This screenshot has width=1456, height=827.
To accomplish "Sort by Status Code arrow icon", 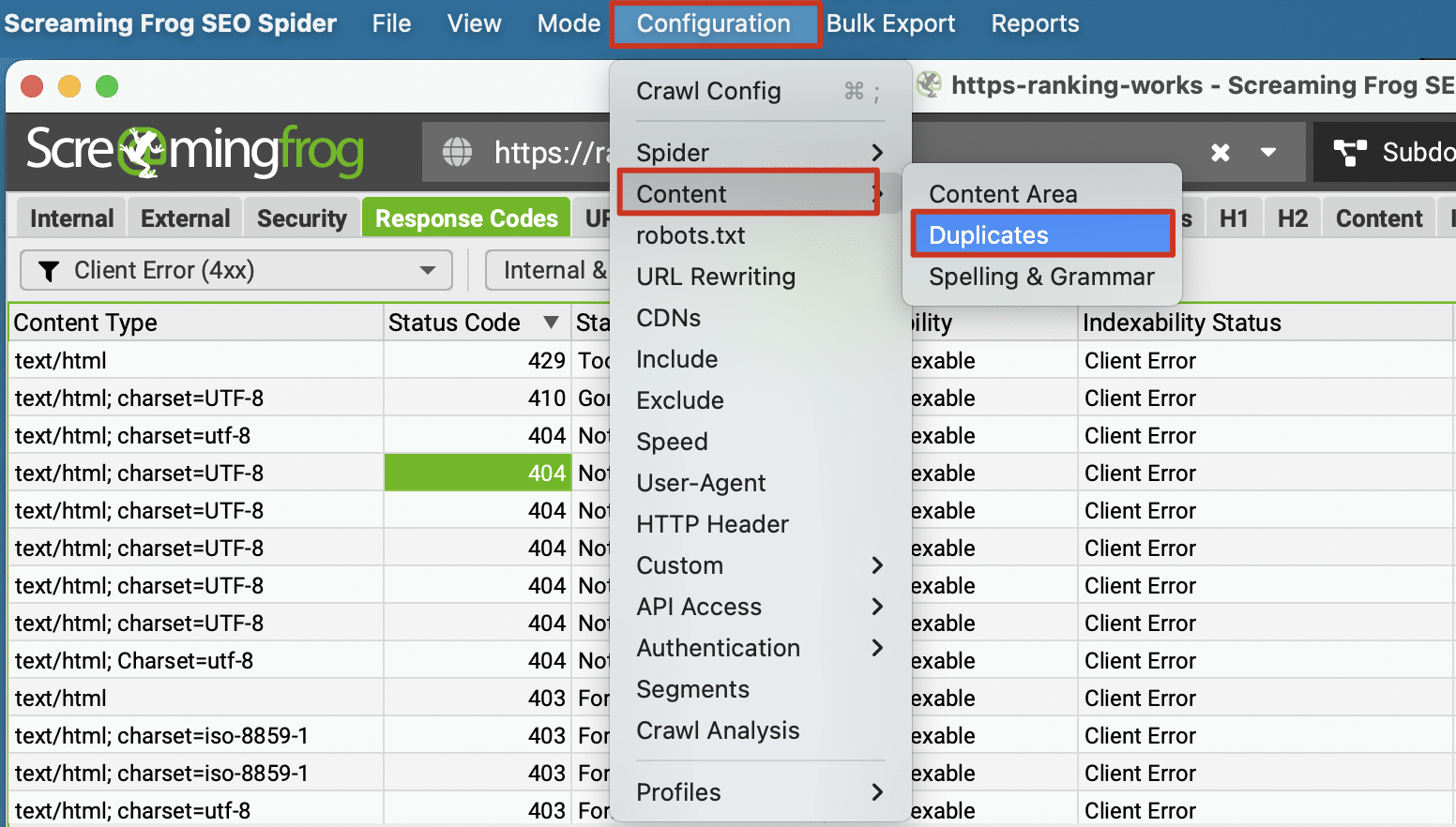I will coord(551,323).
